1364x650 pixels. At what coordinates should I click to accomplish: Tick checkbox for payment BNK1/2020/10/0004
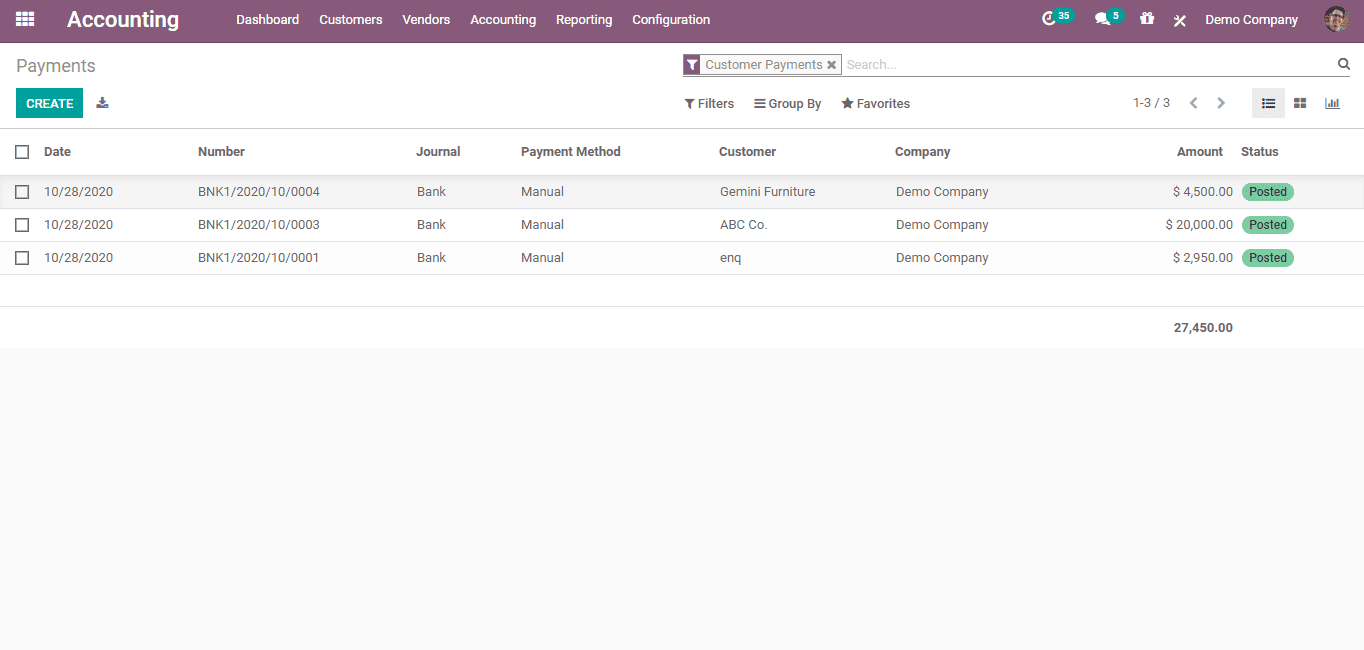(x=22, y=192)
